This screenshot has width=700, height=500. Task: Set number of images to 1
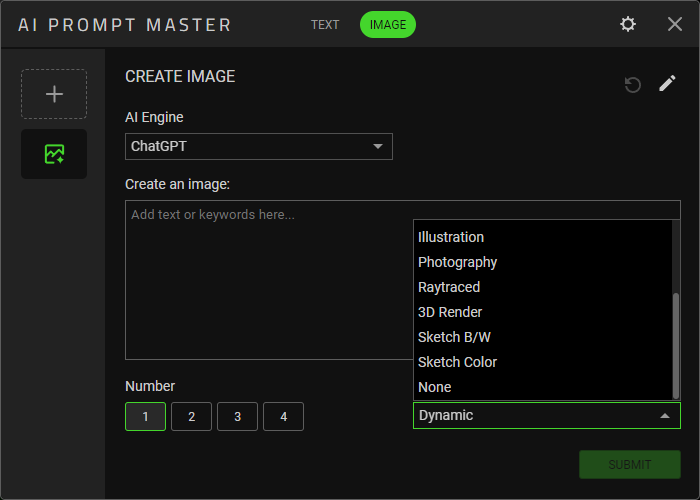pos(145,417)
